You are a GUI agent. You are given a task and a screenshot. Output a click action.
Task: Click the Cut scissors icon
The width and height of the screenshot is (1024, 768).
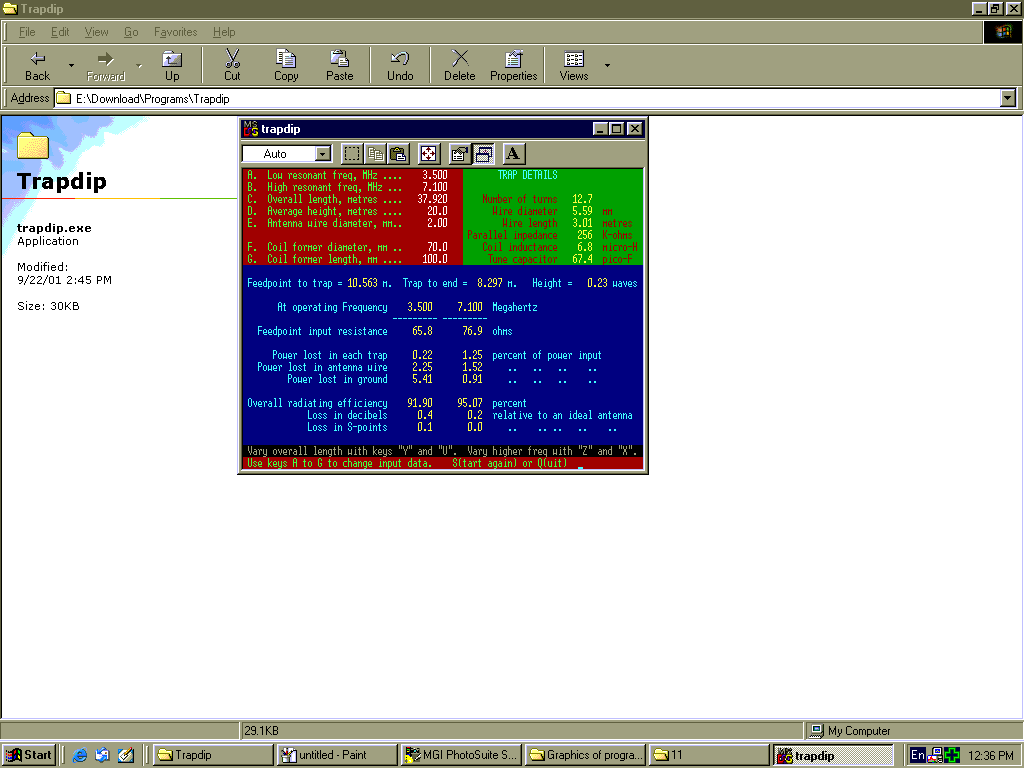232,66
